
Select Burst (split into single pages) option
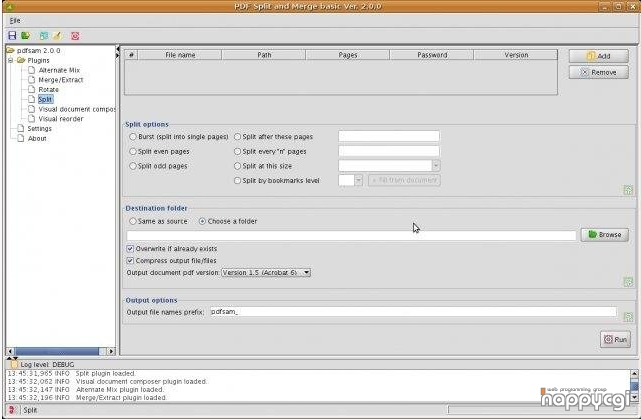tap(132, 137)
